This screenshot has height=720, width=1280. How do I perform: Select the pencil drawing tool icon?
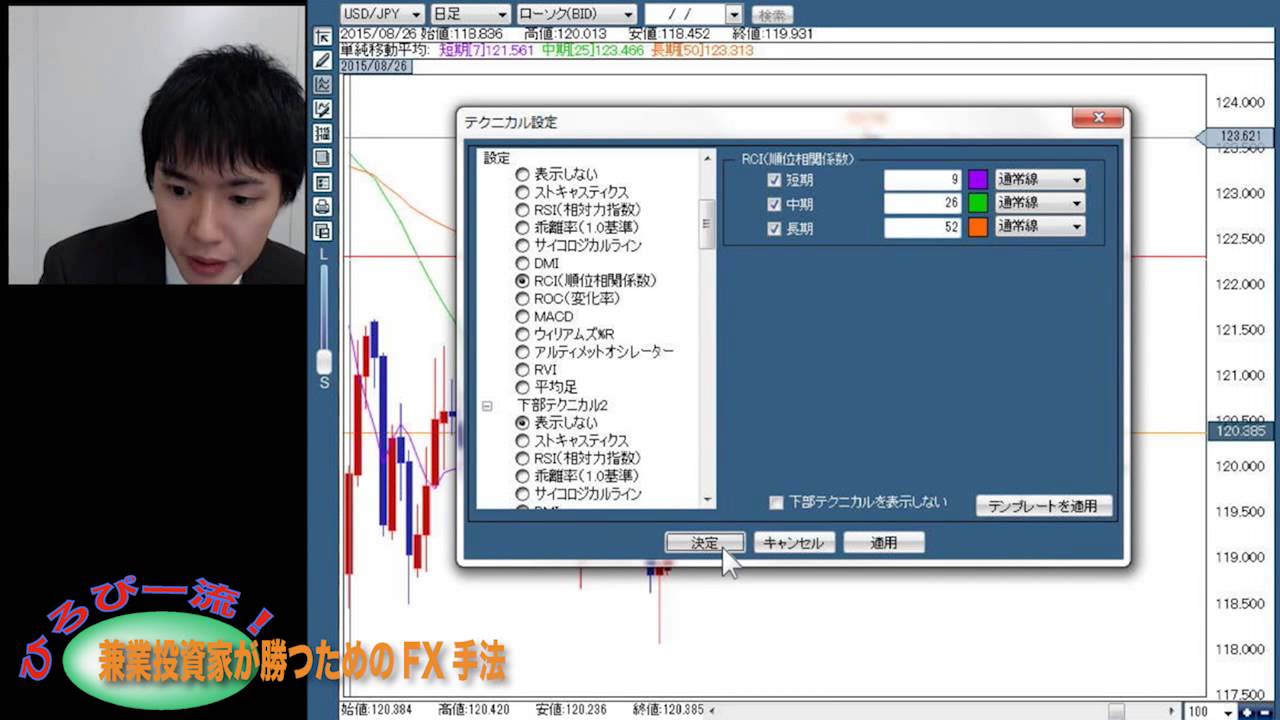pyautogui.click(x=322, y=60)
